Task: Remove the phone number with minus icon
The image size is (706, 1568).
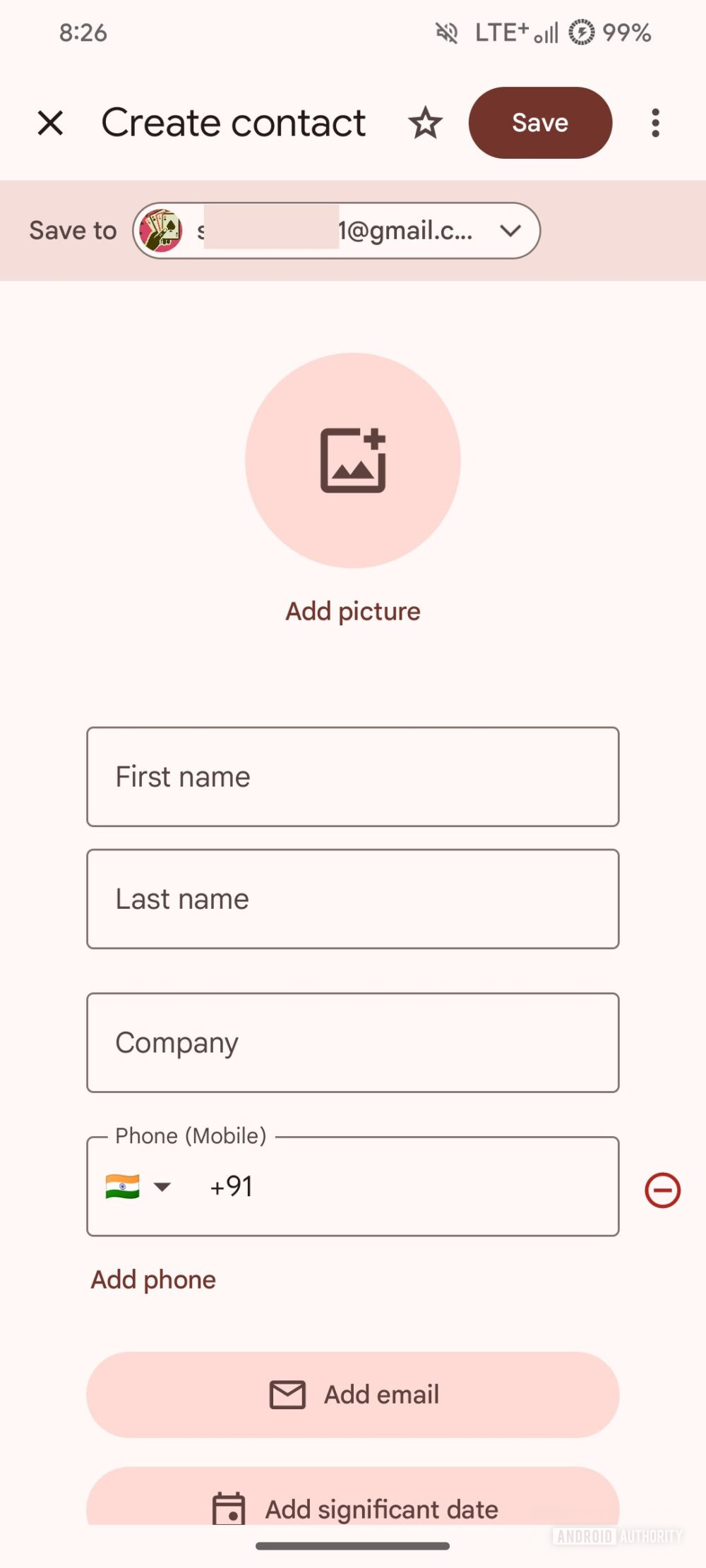Action: (x=662, y=1189)
